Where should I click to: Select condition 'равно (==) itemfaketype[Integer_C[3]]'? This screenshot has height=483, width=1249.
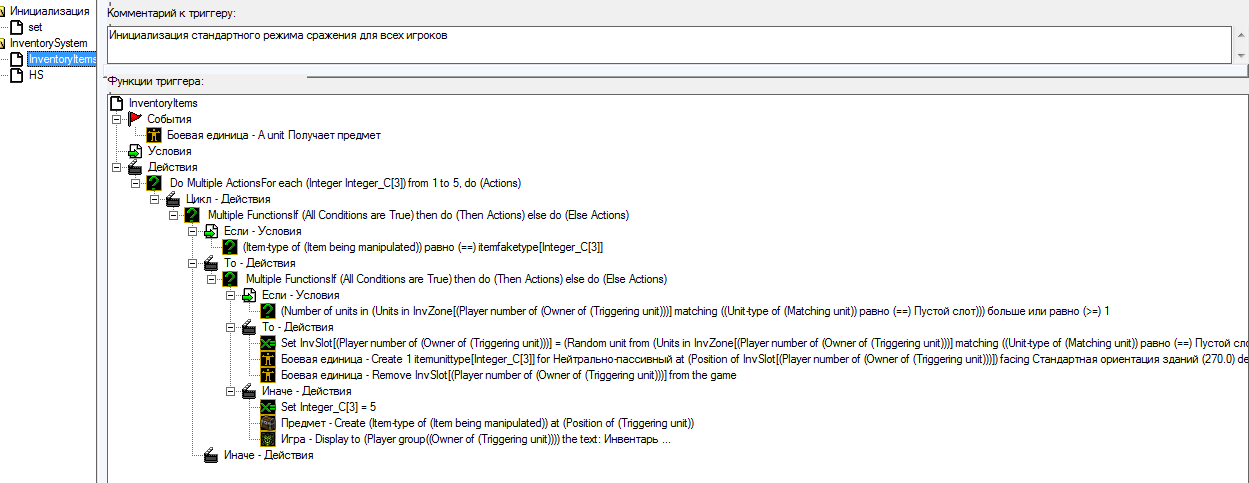pos(423,247)
